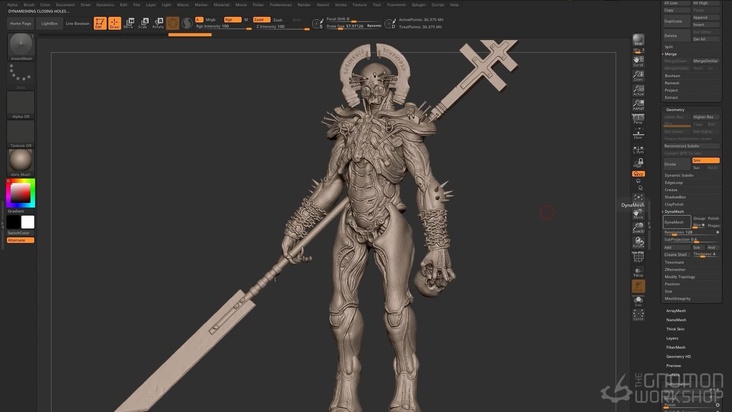Image resolution: width=732 pixels, height=412 pixels.
Task: Toggle the Mrgb mode
Action: [x=211, y=20]
